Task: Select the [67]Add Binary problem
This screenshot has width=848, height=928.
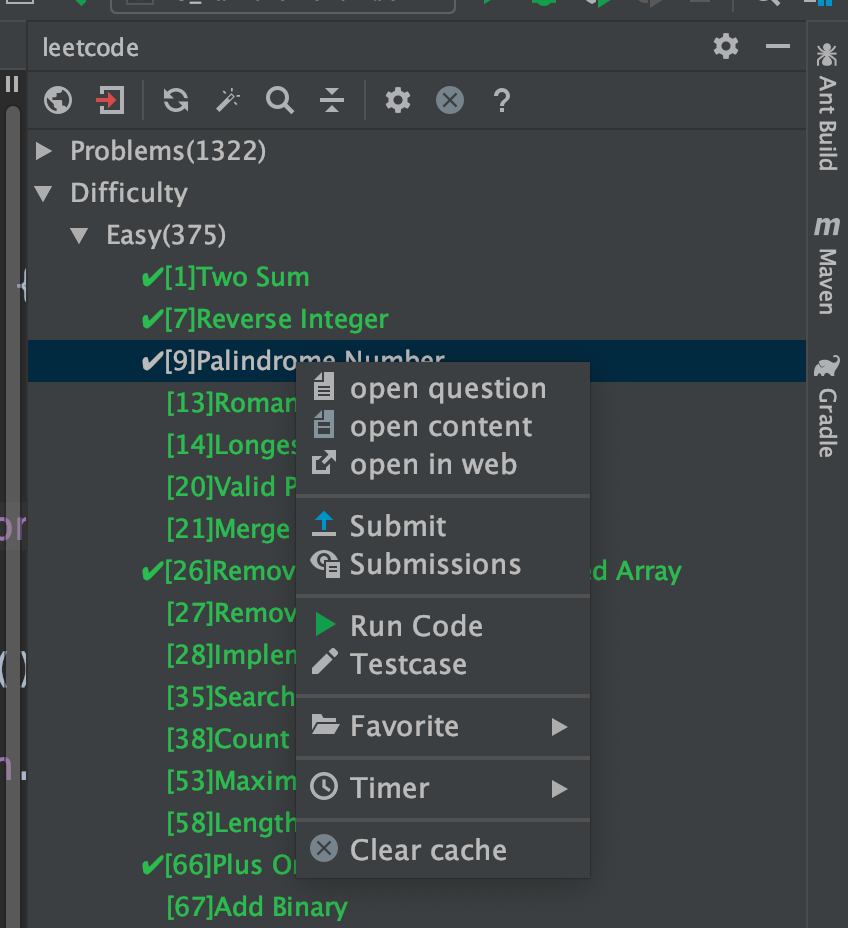Action: (x=256, y=906)
